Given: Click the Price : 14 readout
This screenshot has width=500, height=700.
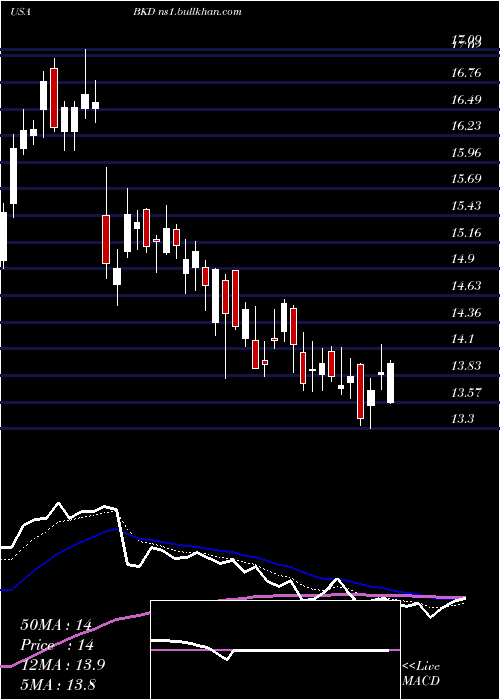Looking at the screenshot, I should (x=56, y=645).
